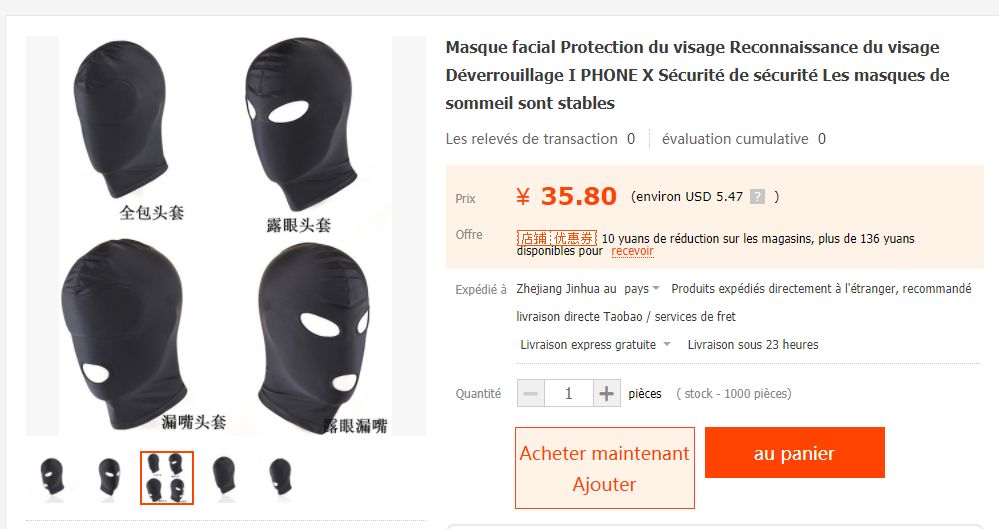Select the fourth thumbnail showing the full hood
The height and width of the screenshot is (529, 999).
click(224, 477)
